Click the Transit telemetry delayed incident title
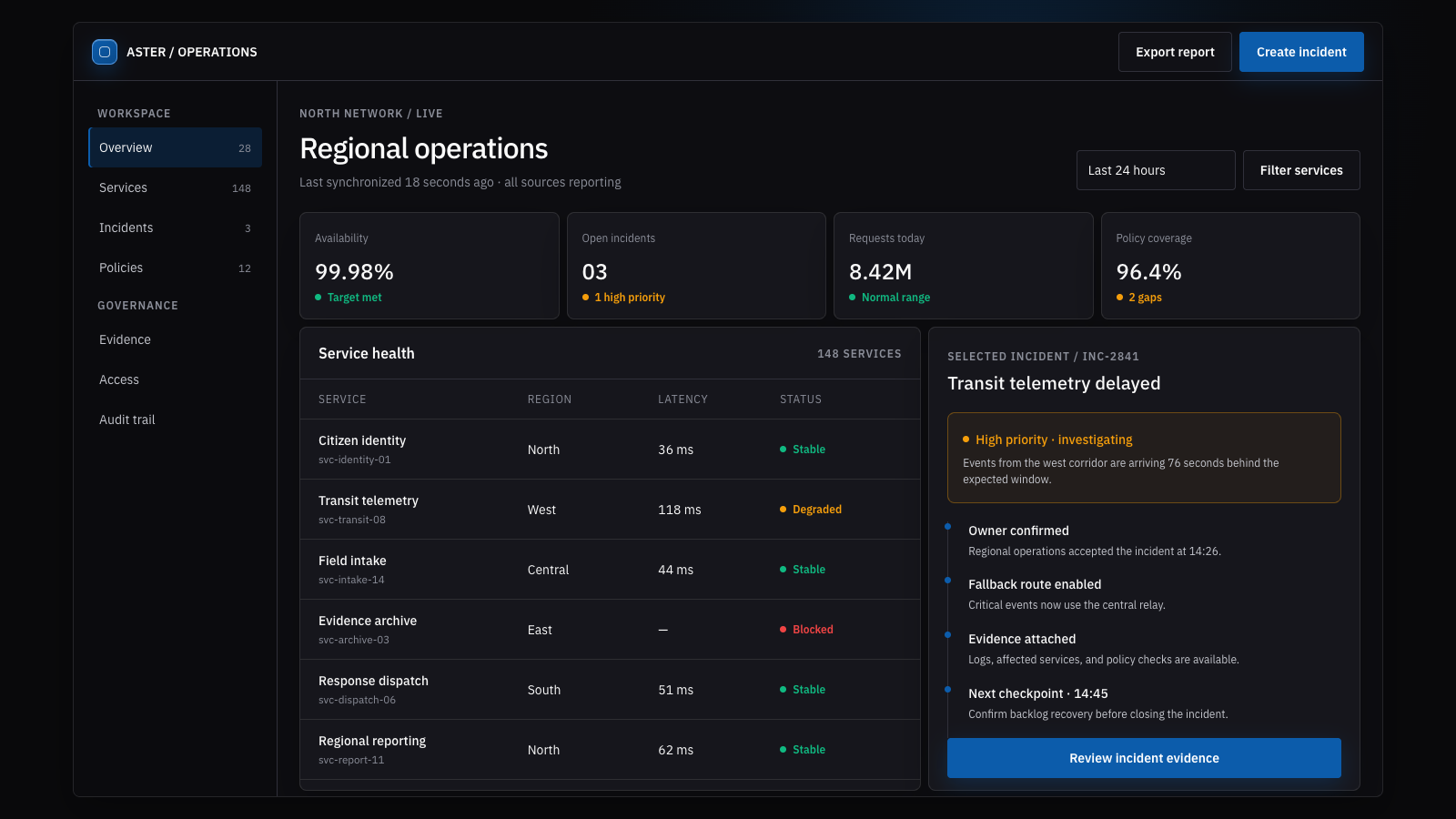Viewport: 1456px width, 819px height. coord(1054,383)
